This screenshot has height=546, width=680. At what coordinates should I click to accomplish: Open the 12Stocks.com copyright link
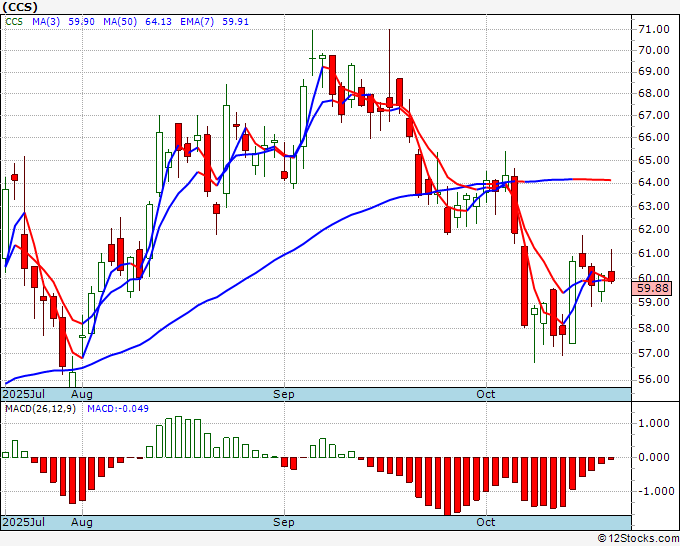coord(638,539)
